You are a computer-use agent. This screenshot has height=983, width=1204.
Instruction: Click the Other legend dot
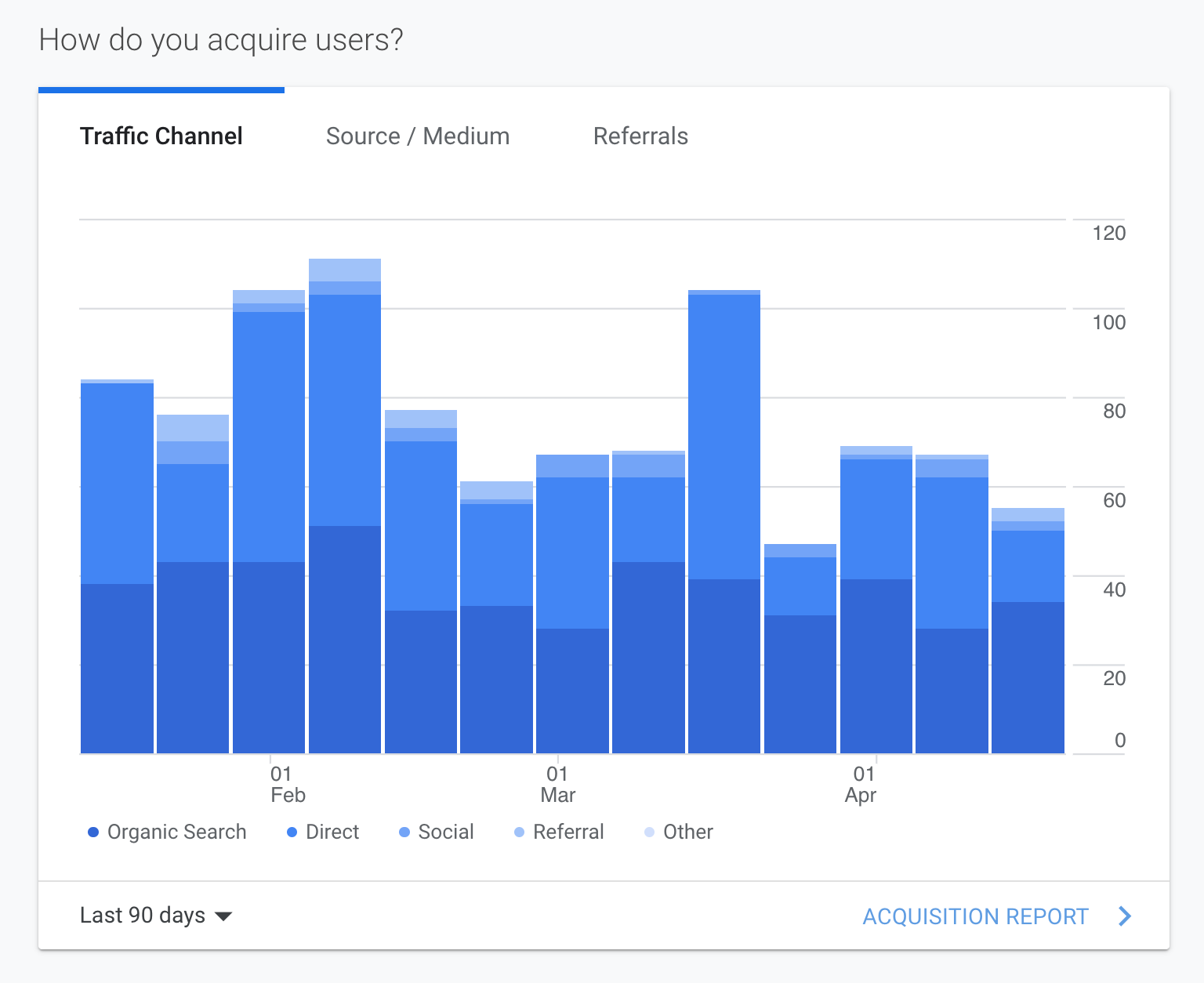(x=649, y=832)
